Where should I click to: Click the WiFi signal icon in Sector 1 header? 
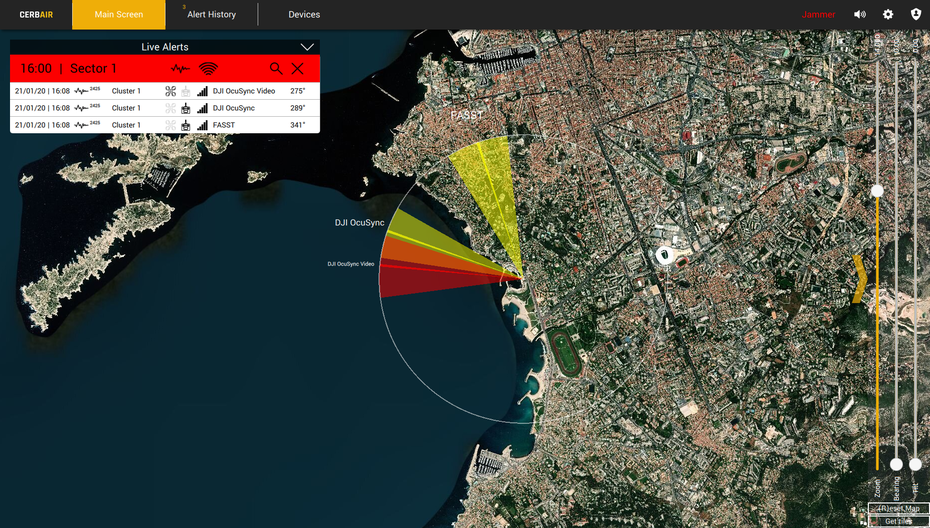click(208, 69)
